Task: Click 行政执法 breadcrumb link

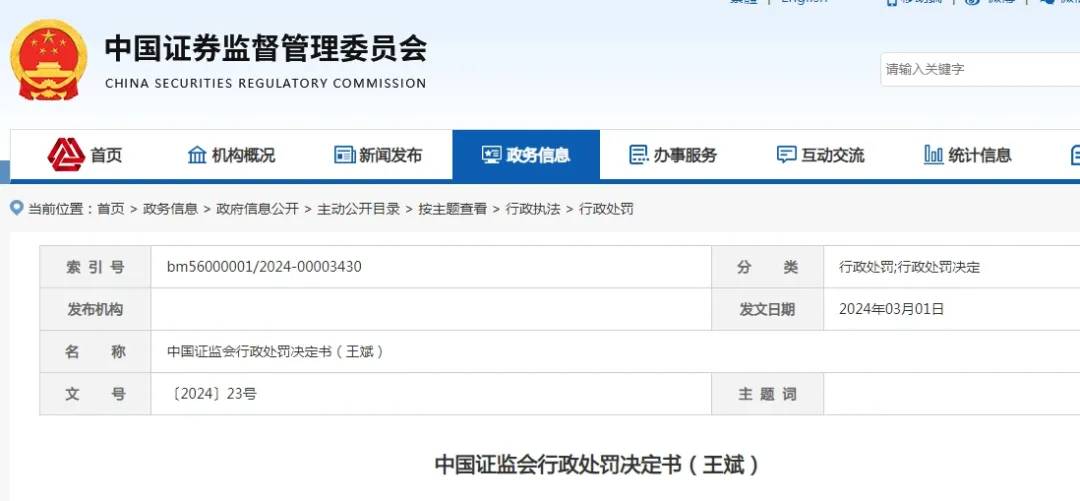Action: [533, 209]
